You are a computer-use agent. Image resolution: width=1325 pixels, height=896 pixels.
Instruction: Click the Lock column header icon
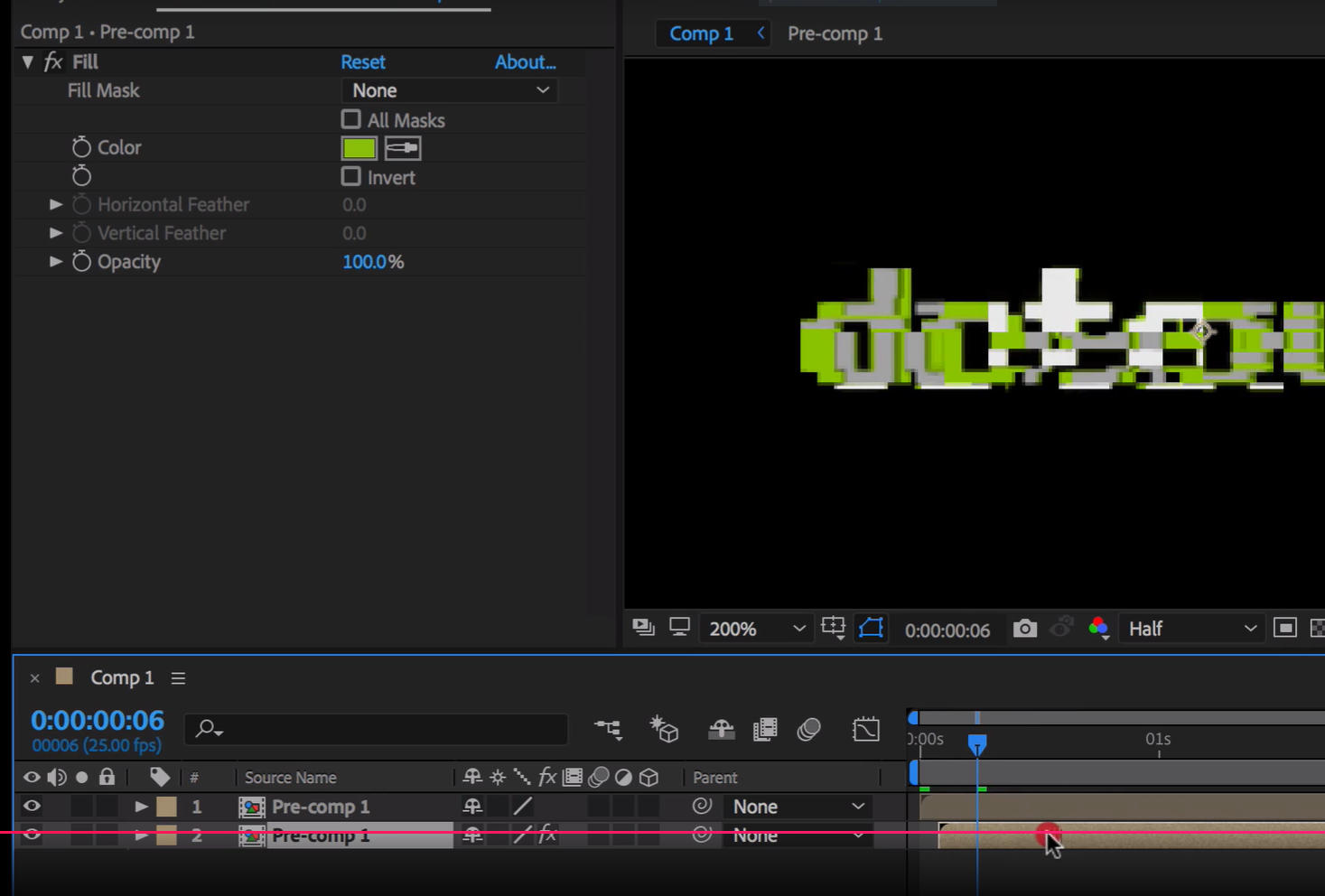point(107,776)
